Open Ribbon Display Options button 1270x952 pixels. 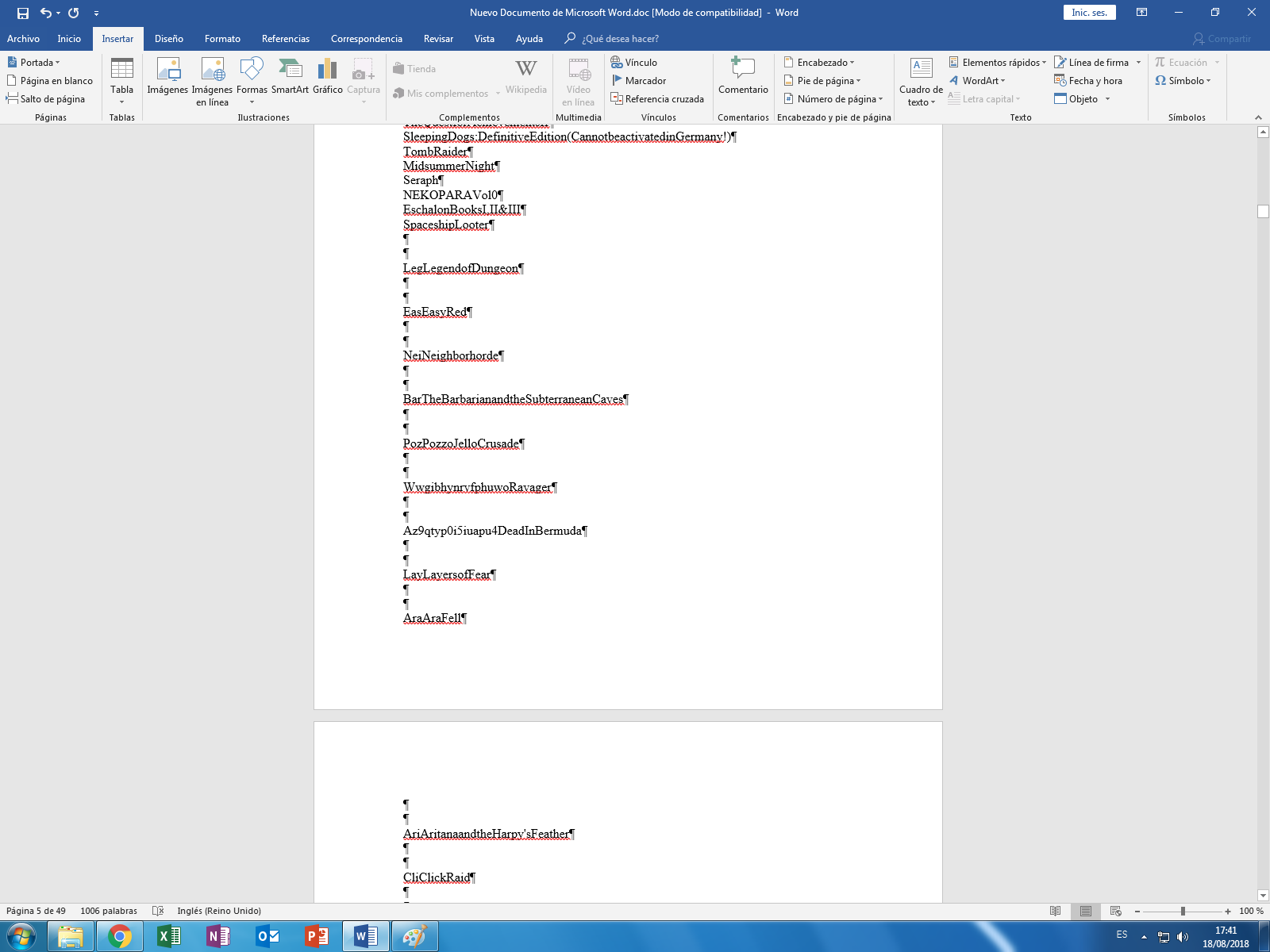pyautogui.click(x=1141, y=13)
